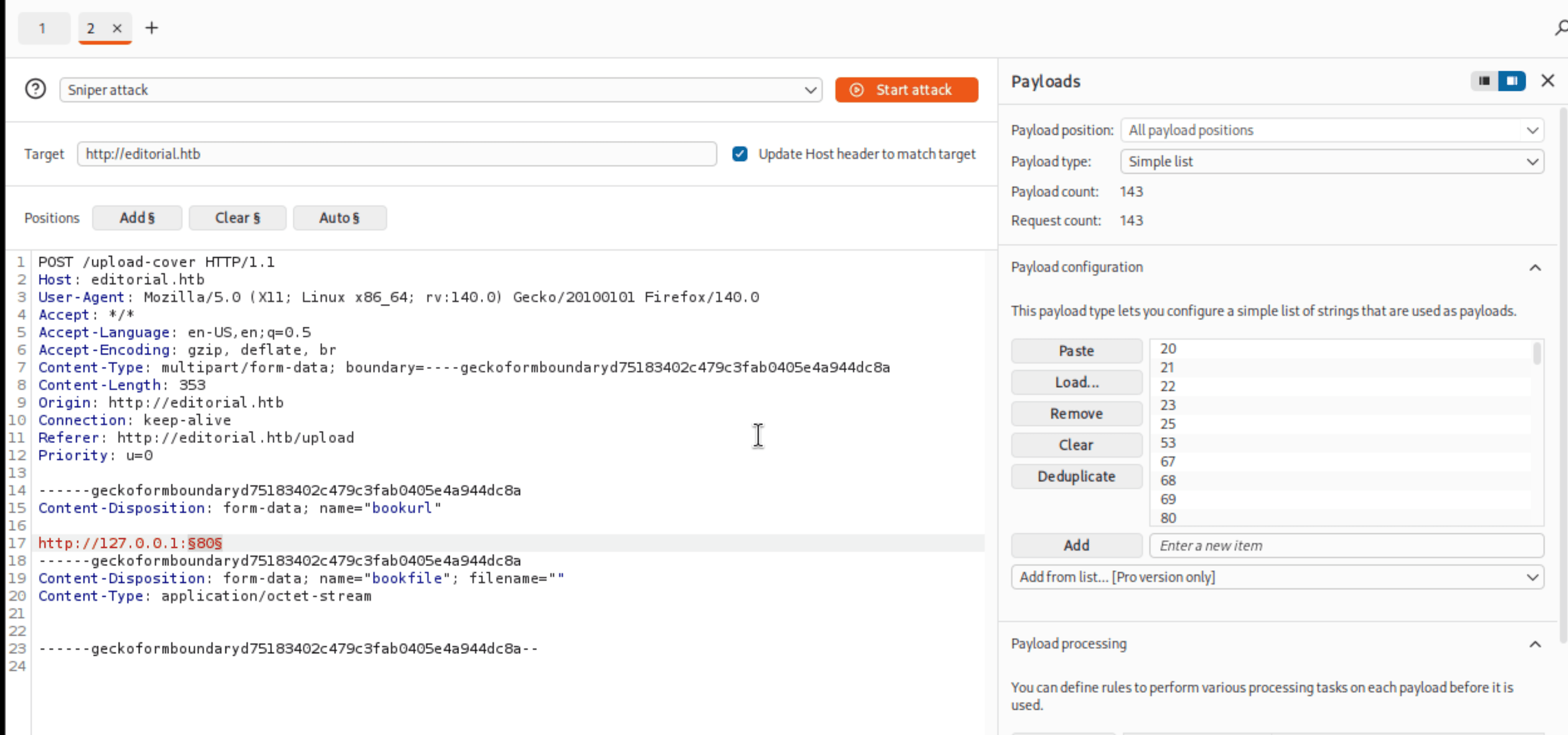The width and height of the screenshot is (1568, 735).
Task: Select payload item 68 in list
Action: [x=1341, y=480]
